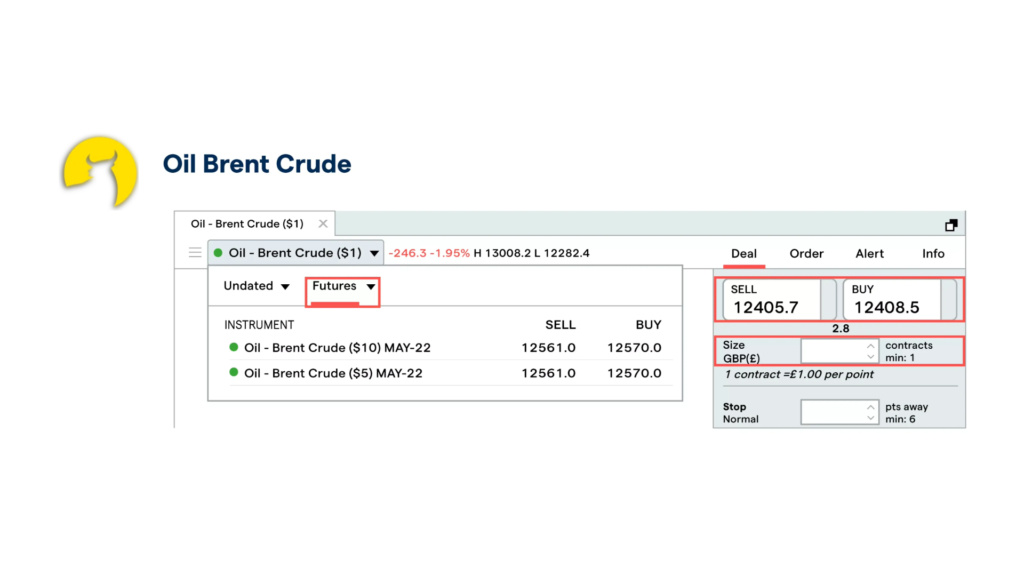Click the green status dot for the $10 MAY-22 contract
This screenshot has width=1024, height=576.
234,348
